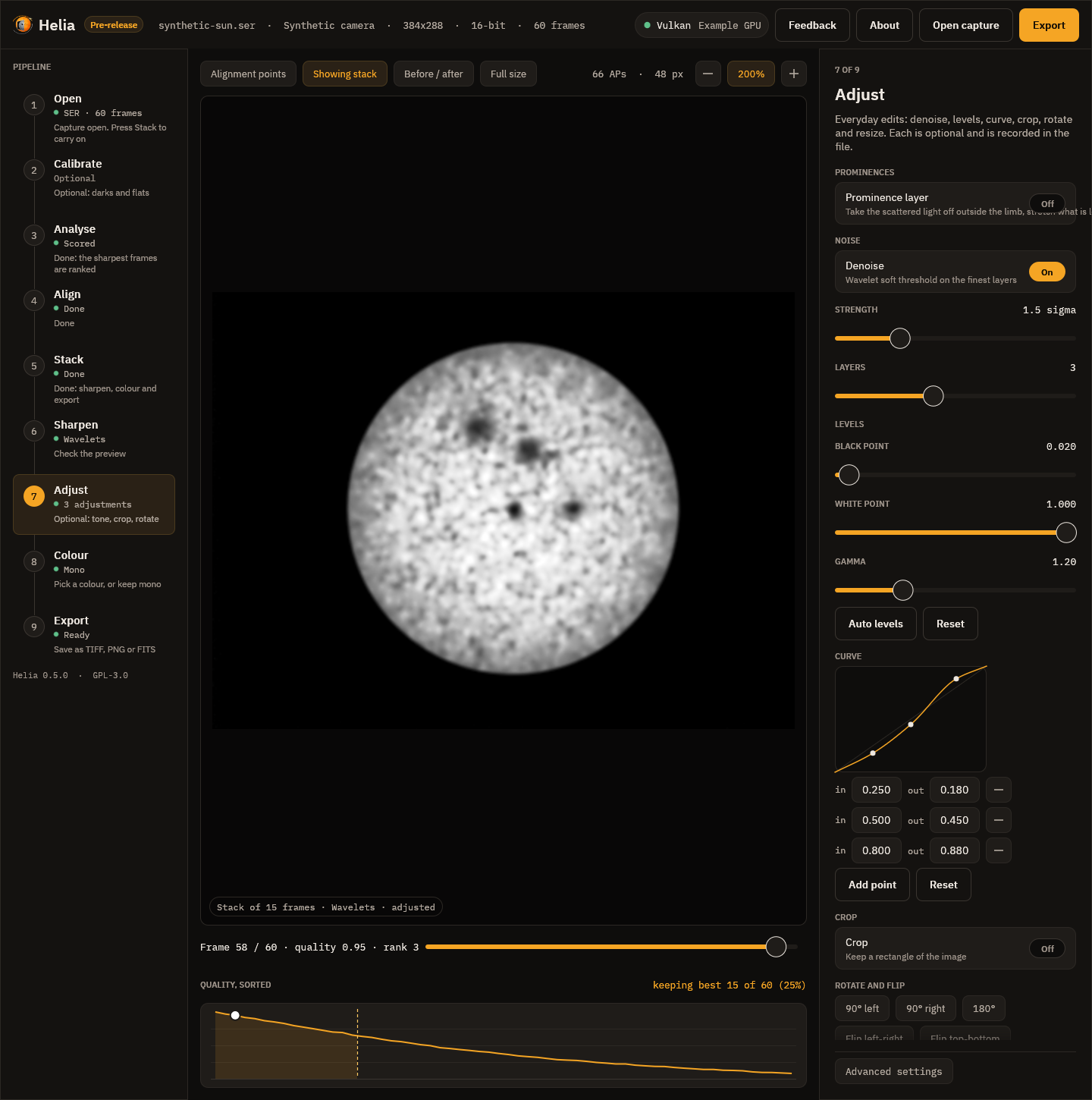Screen dimensions: 1092x1100
Task: Select step 2 Calibrate circle
Action: coord(33,170)
